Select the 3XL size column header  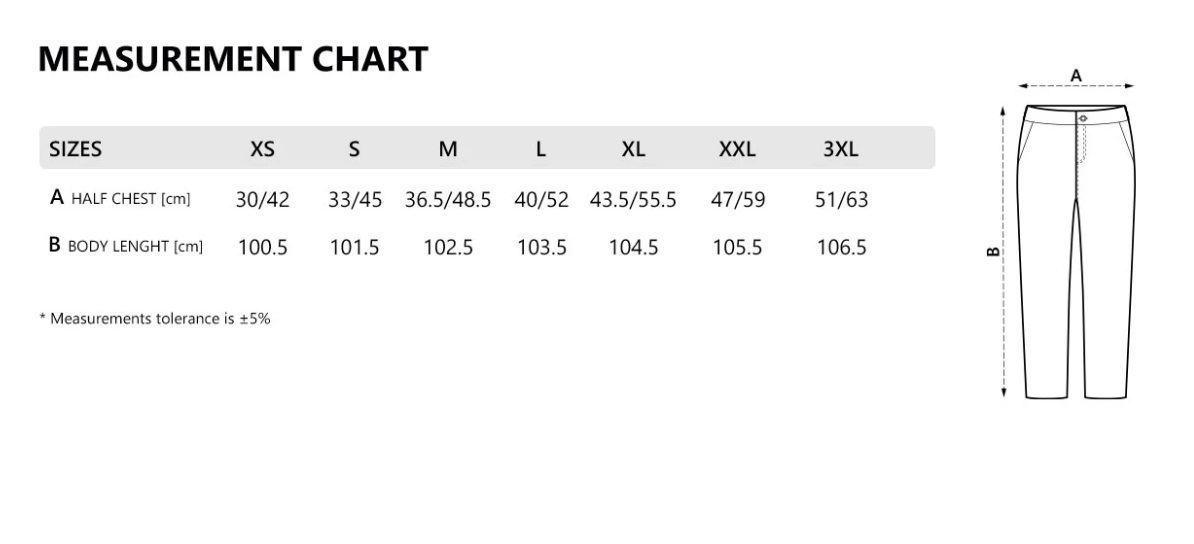point(841,149)
